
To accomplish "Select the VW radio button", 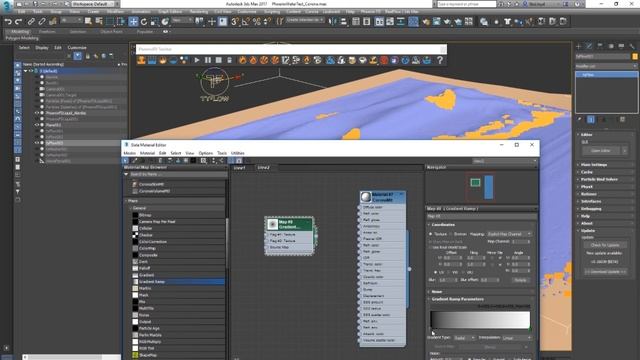I will pyautogui.click(x=448, y=272).
